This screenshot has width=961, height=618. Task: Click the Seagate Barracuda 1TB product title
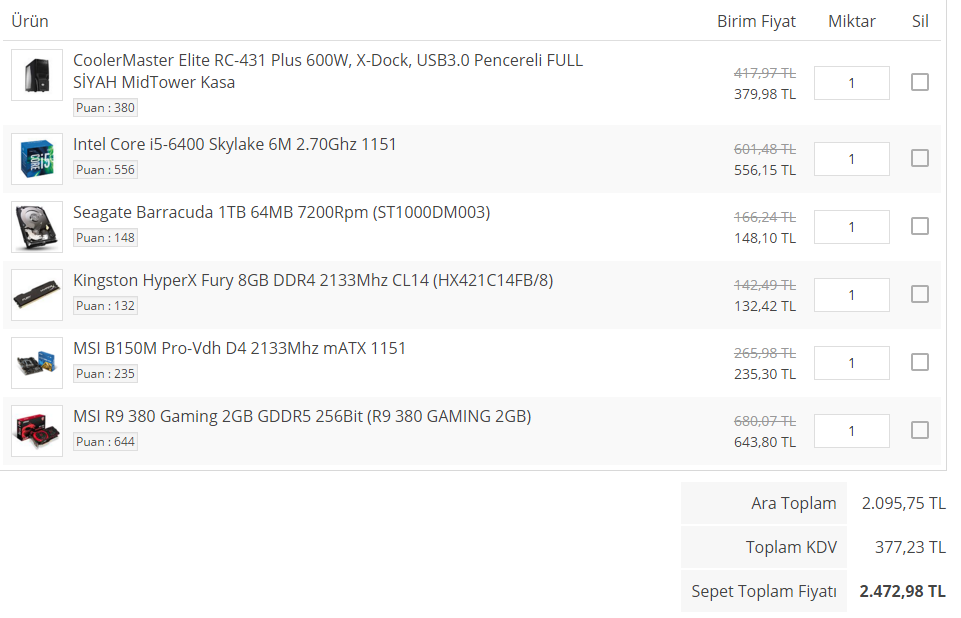pyautogui.click(x=281, y=212)
